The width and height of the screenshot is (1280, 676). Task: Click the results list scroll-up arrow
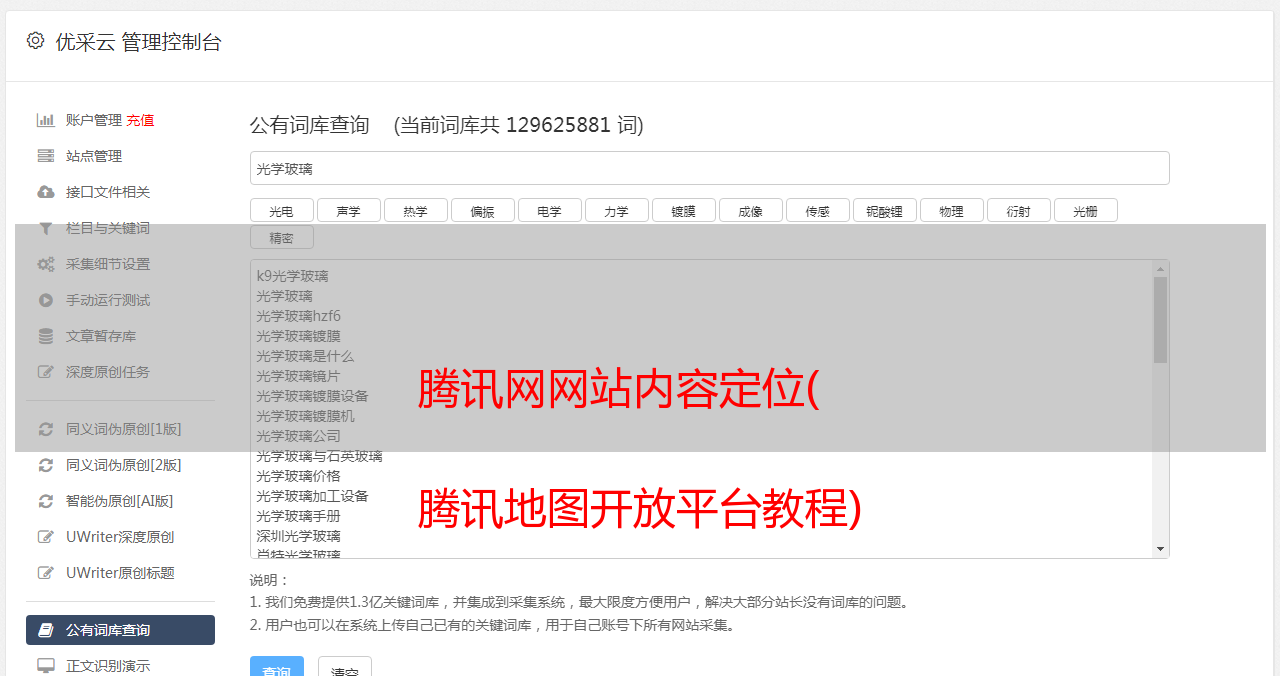[1160, 268]
